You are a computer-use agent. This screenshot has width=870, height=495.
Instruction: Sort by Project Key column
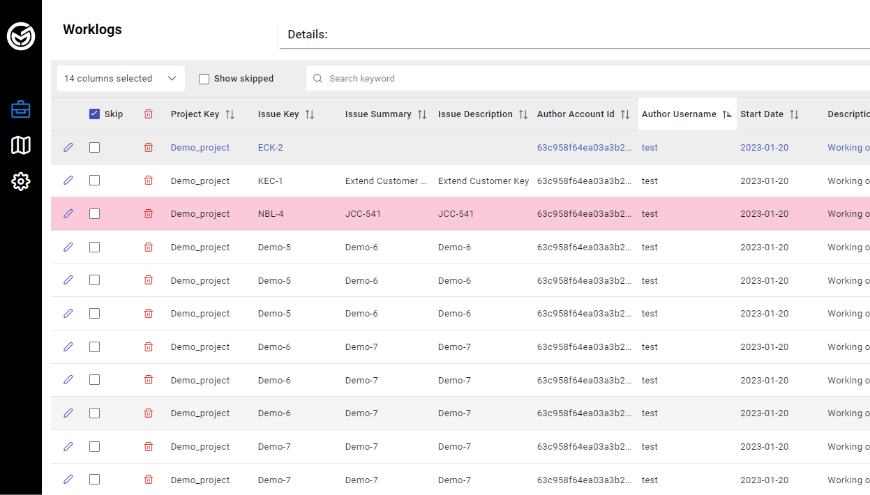click(x=230, y=114)
